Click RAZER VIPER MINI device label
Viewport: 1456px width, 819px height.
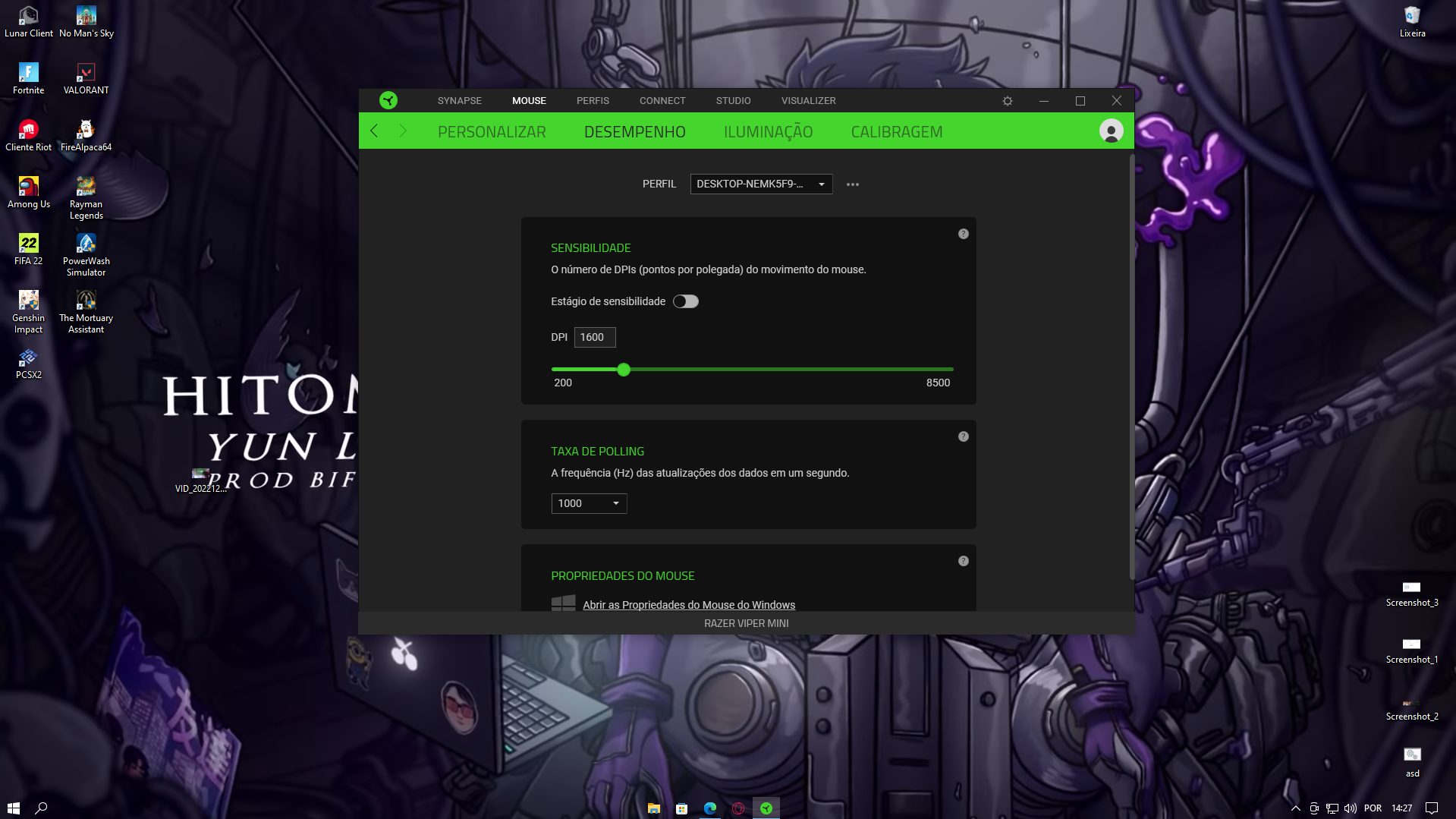[x=747, y=623]
